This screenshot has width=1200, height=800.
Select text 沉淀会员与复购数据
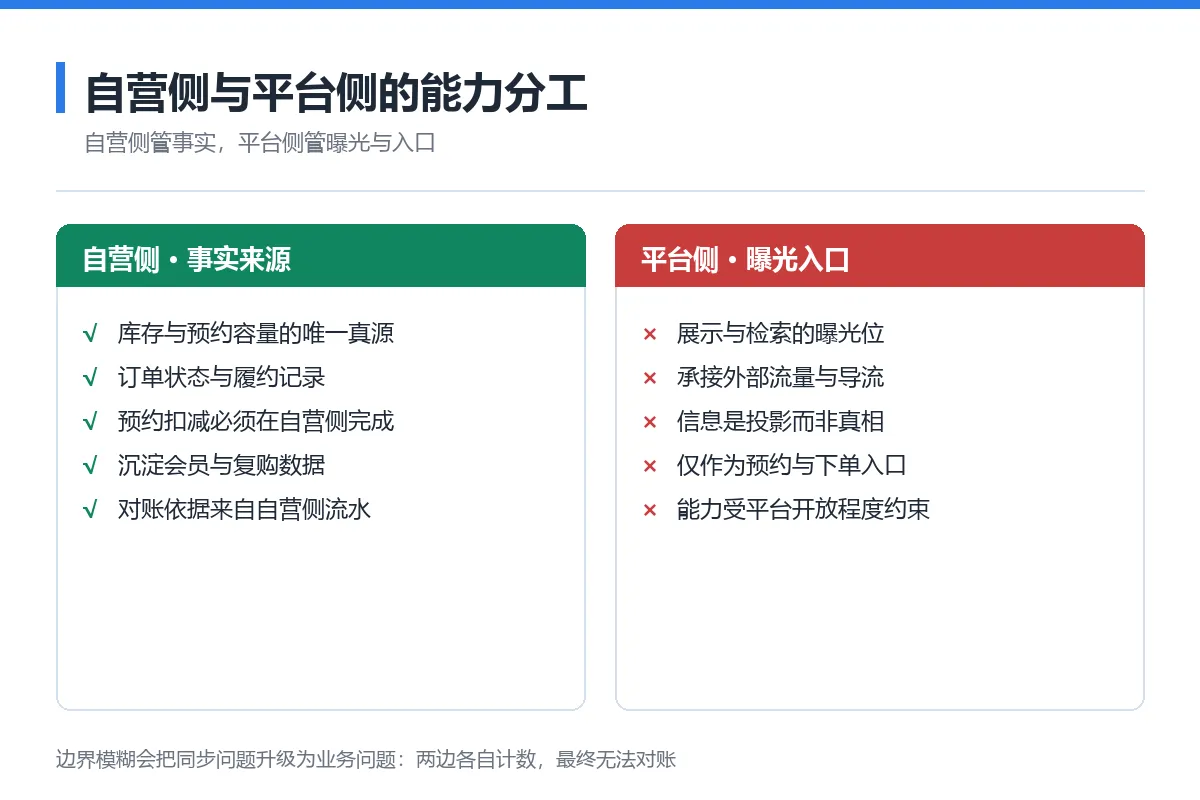pos(221,466)
